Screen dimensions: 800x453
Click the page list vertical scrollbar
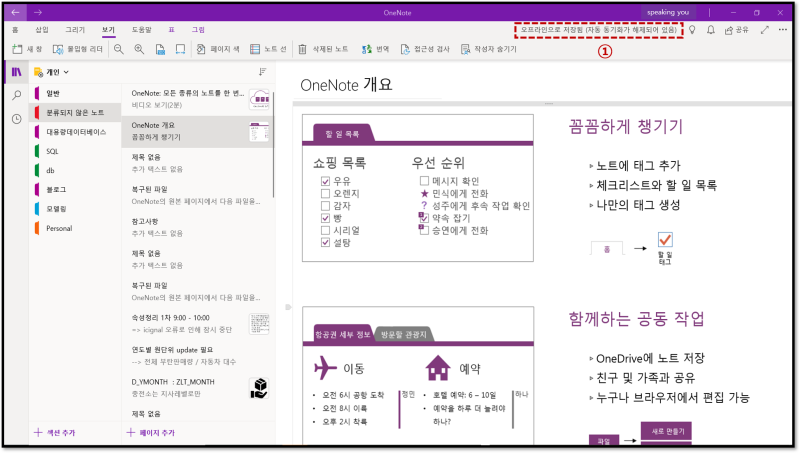(x=273, y=145)
